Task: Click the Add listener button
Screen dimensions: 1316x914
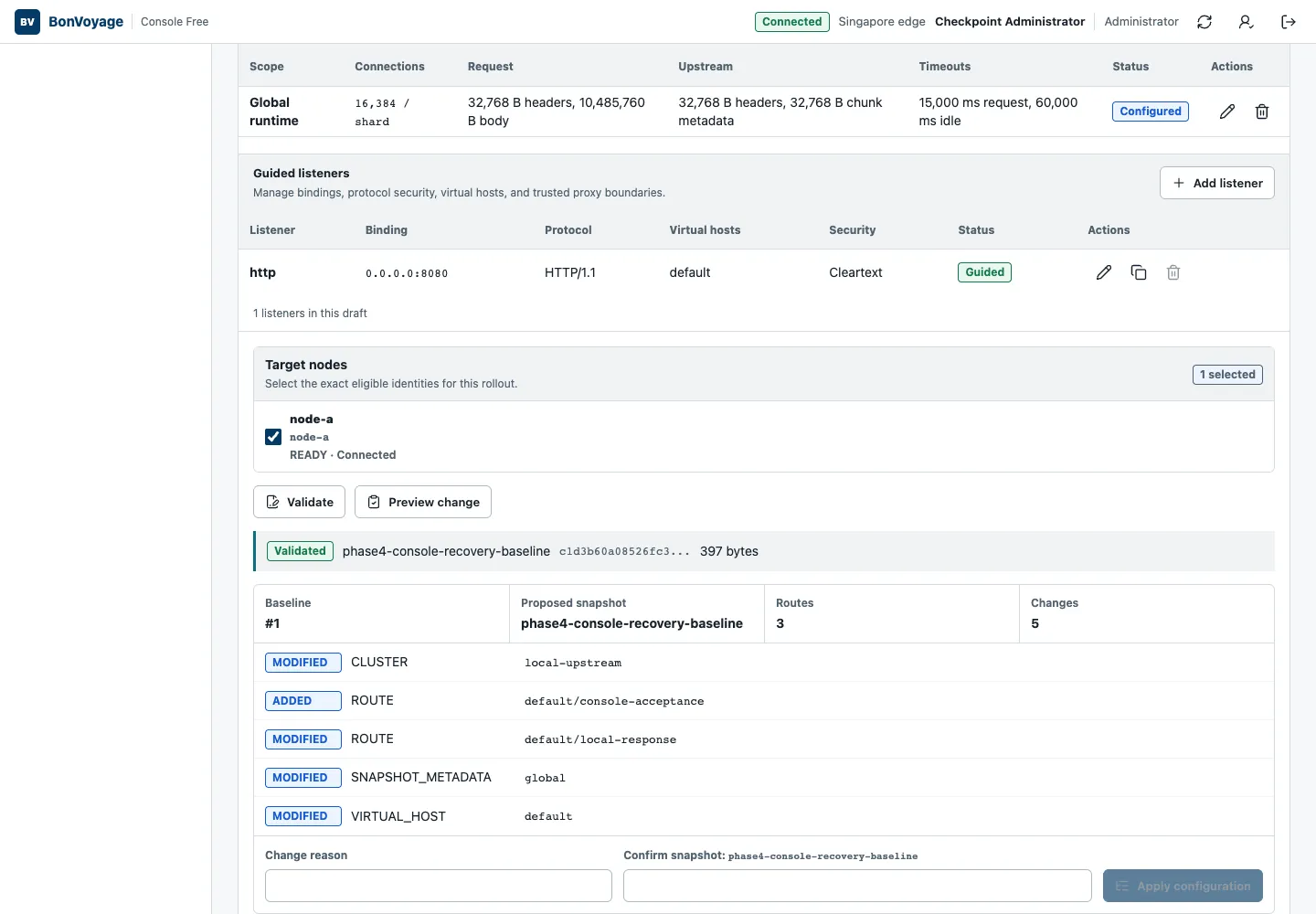Action: point(1217,183)
